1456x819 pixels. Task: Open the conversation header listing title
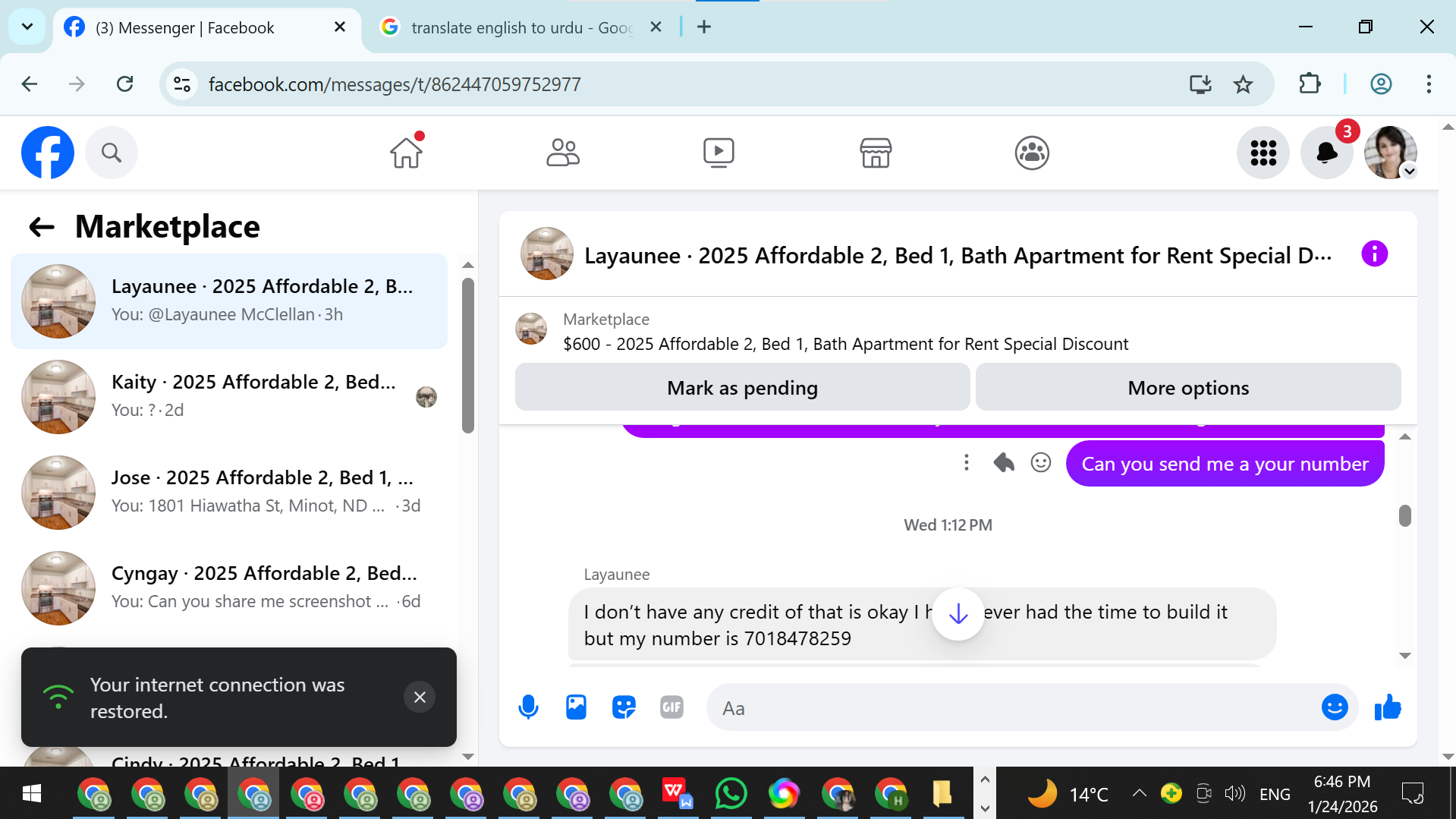click(958, 256)
